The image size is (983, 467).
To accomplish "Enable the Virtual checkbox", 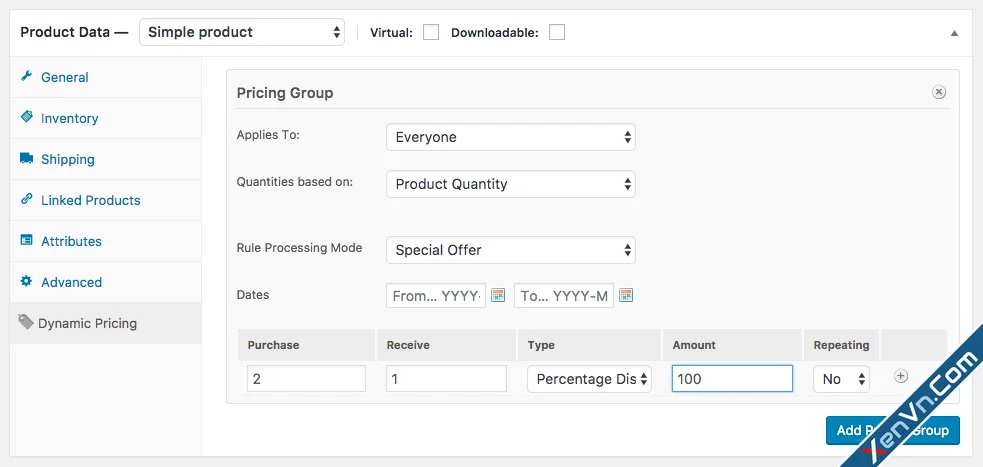I will tap(431, 32).
